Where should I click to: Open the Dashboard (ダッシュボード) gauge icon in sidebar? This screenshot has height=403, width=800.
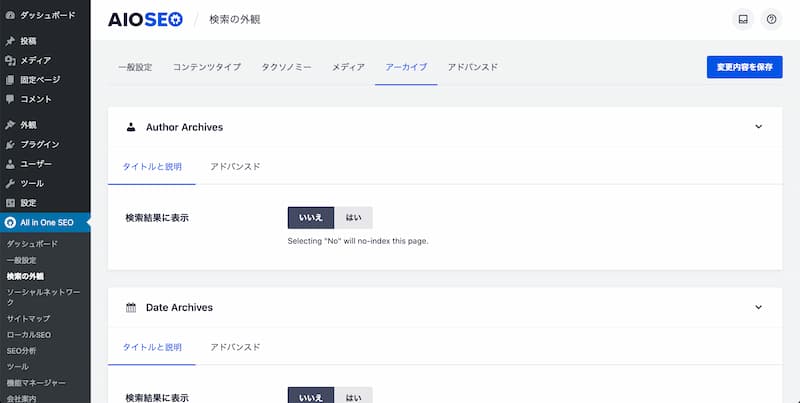(10, 15)
